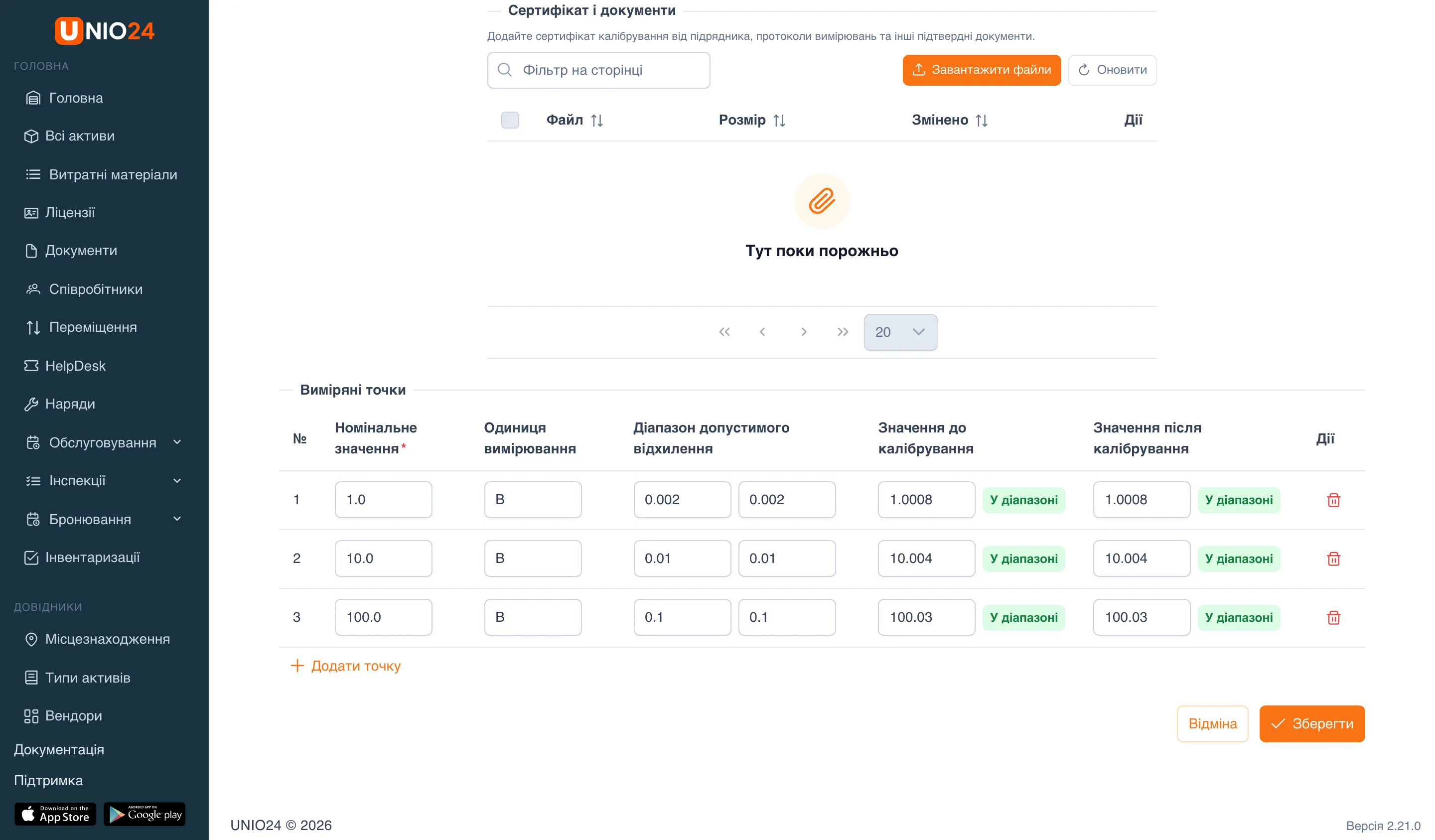The height and width of the screenshot is (840, 1435).
Task: Open Наряди in sidebar
Action: coord(59,405)
